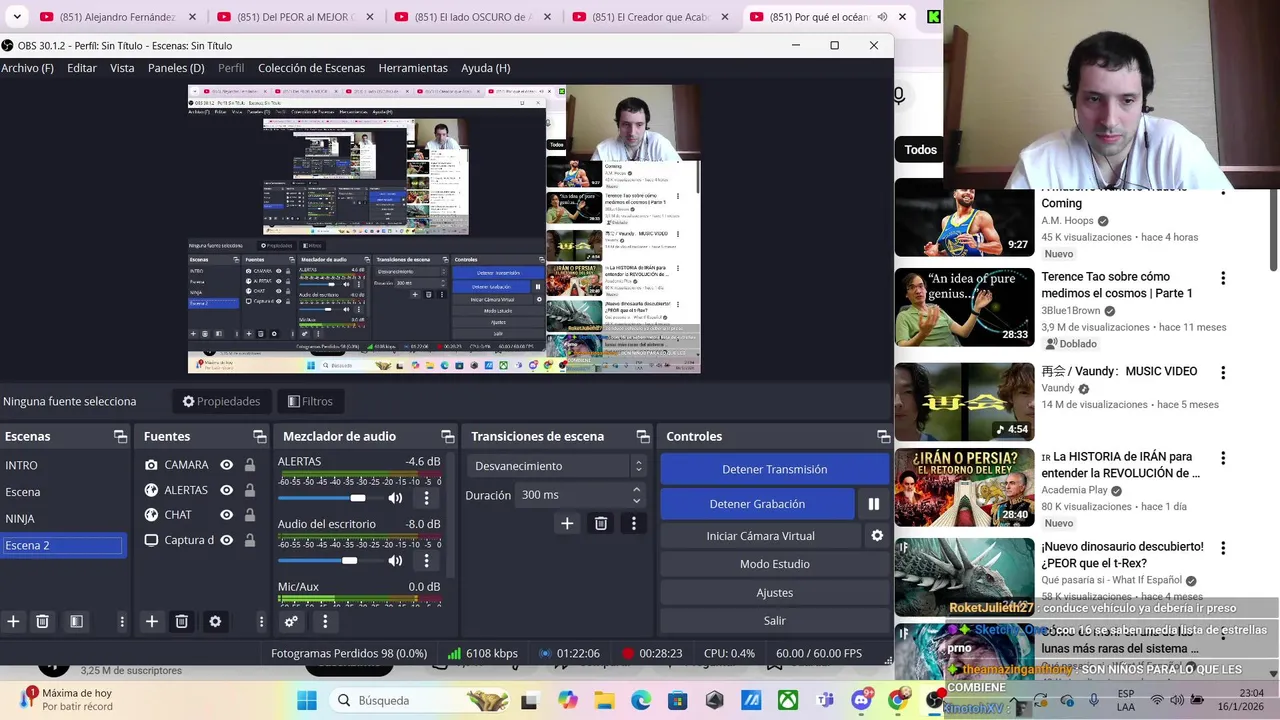Open options for Terence Tao video
The width and height of the screenshot is (1280, 720).
(x=1222, y=278)
